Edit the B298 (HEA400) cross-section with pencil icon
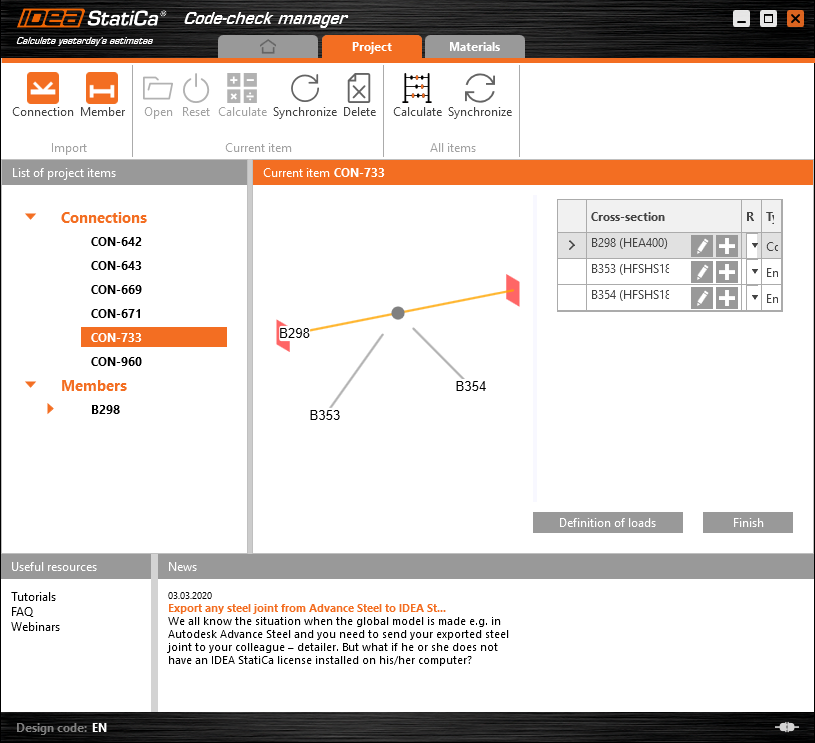The height and width of the screenshot is (743, 815). click(x=701, y=245)
